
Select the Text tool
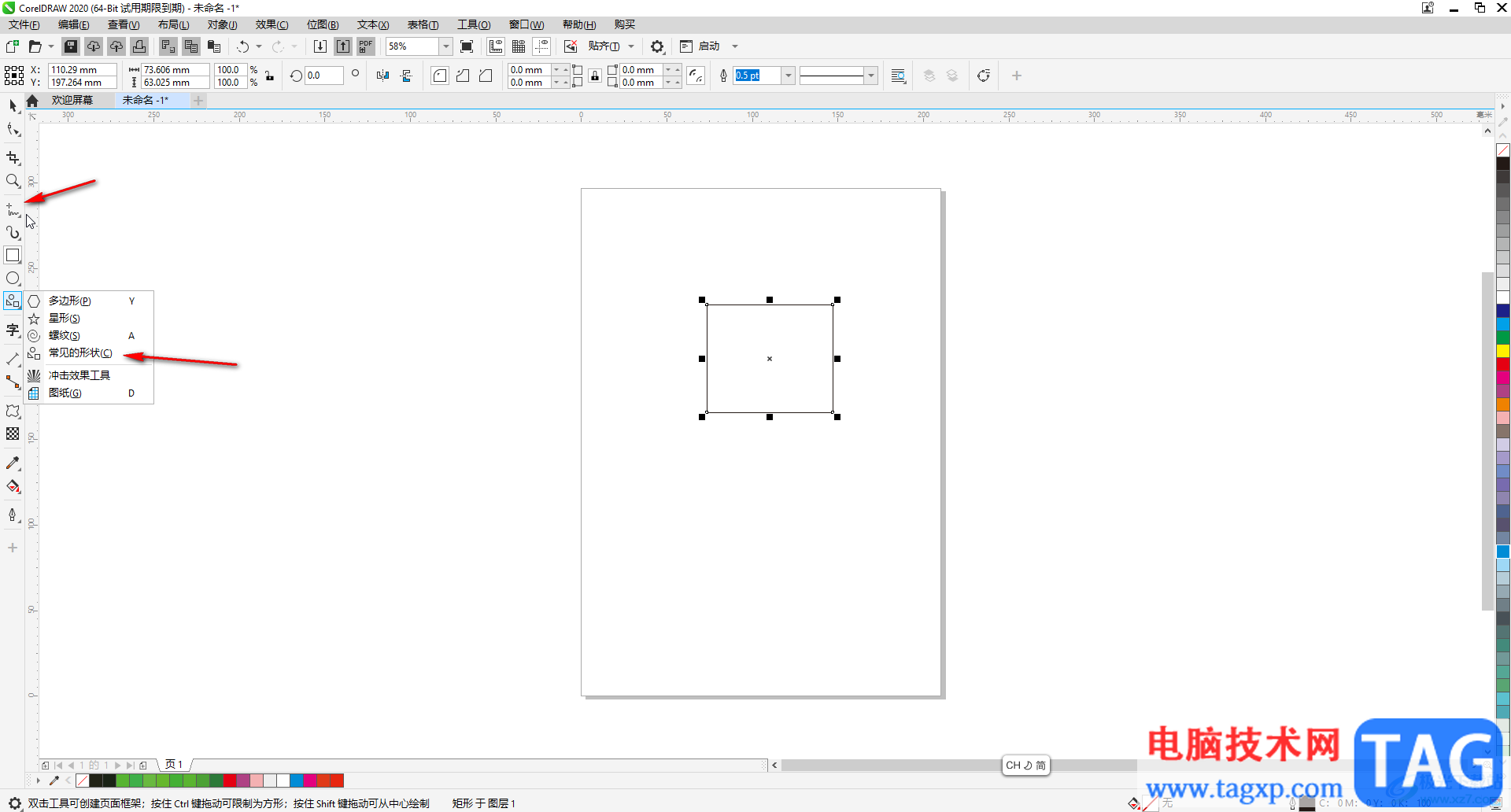[13, 330]
